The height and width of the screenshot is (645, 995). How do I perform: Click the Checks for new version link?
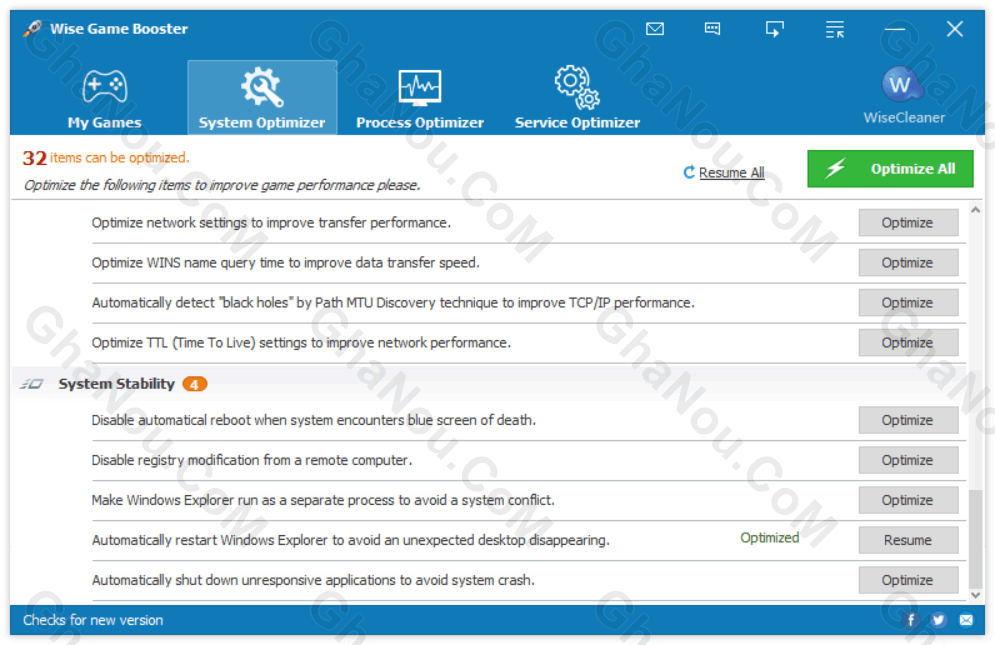[93, 620]
